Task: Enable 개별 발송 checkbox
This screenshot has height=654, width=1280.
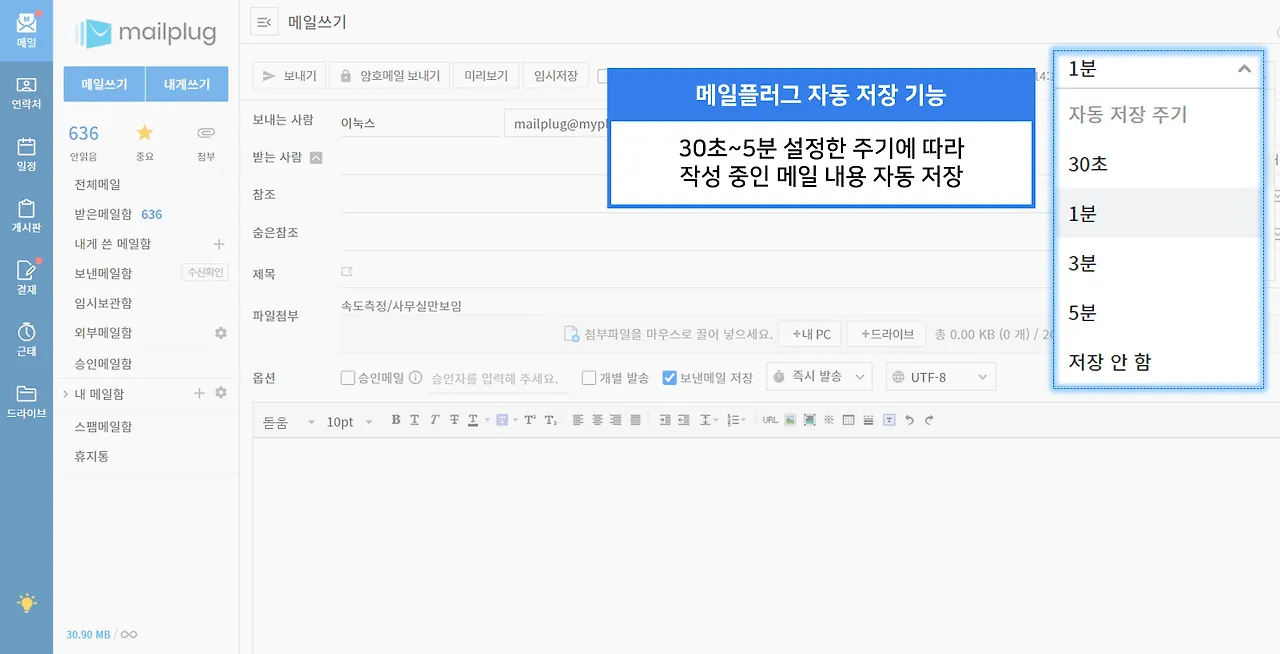Action: (589, 378)
